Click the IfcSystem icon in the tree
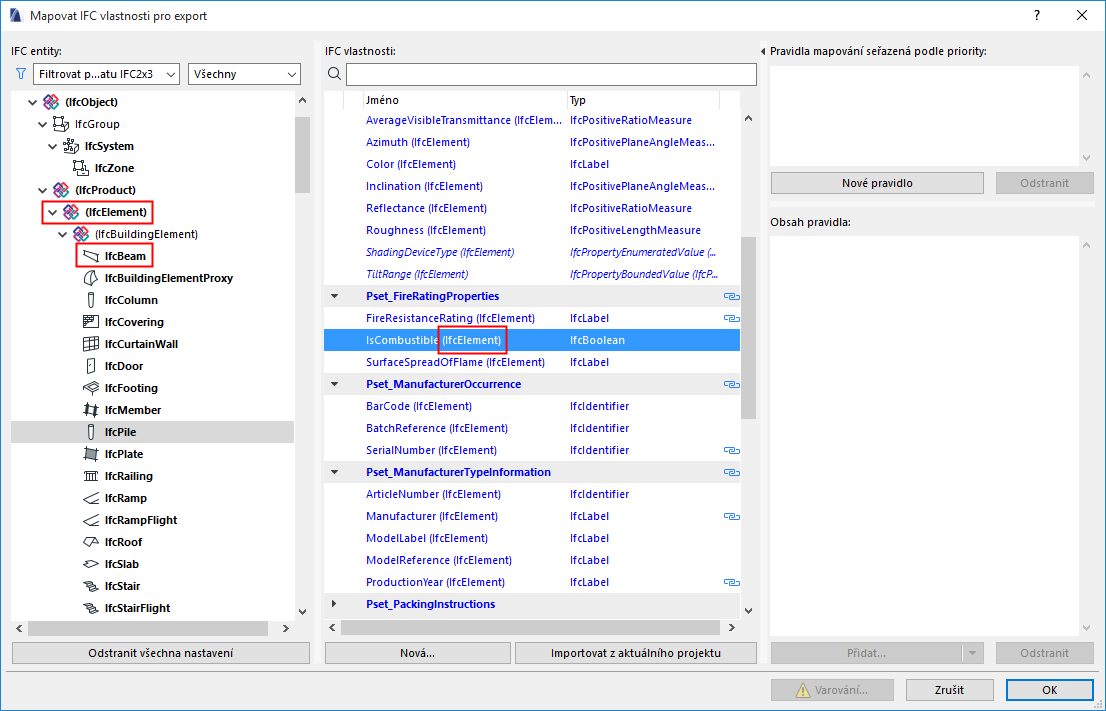This screenshot has height=711, width=1106. [71, 146]
